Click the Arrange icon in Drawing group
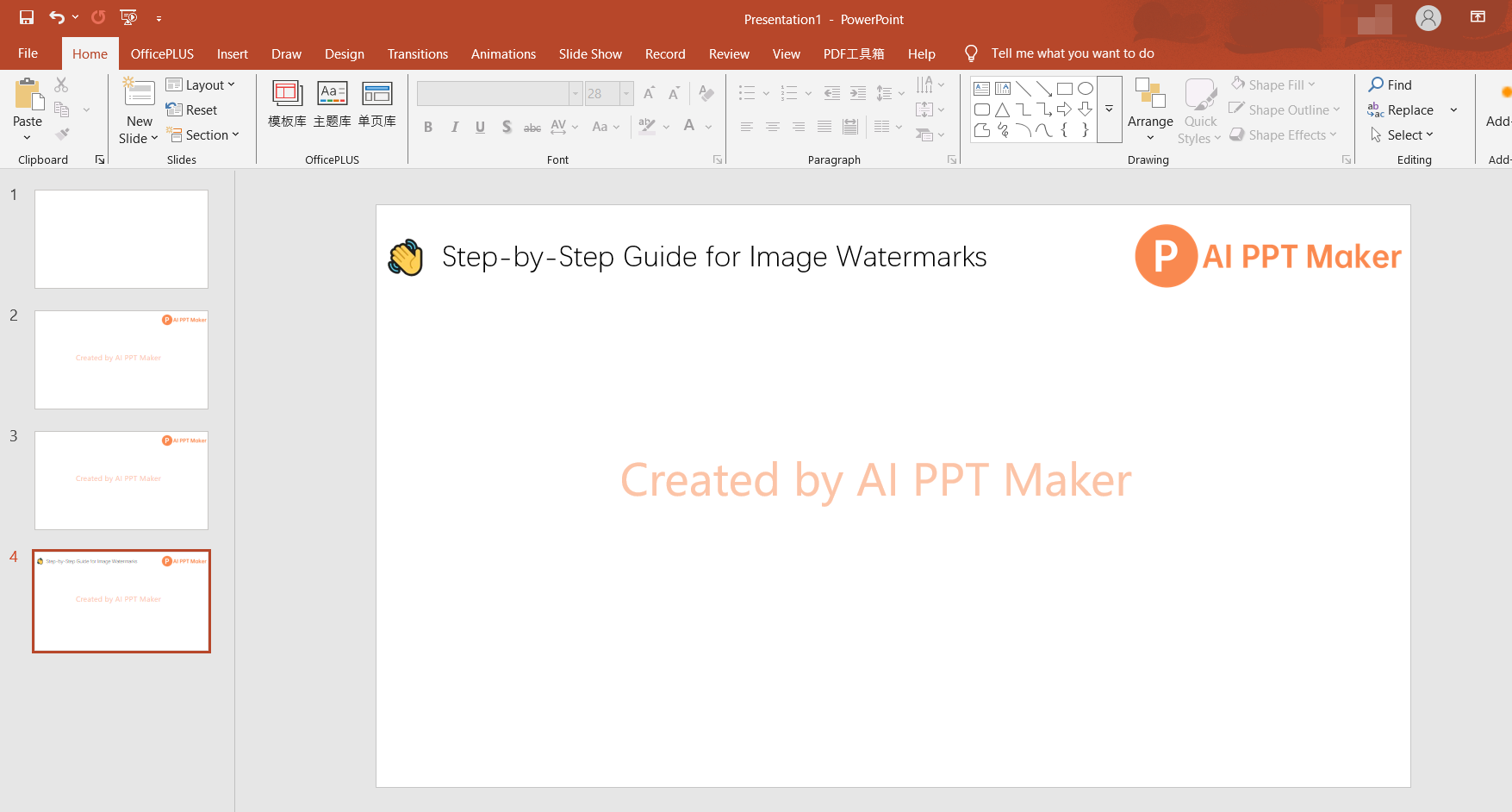The image size is (1512, 812). [x=1150, y=109]
